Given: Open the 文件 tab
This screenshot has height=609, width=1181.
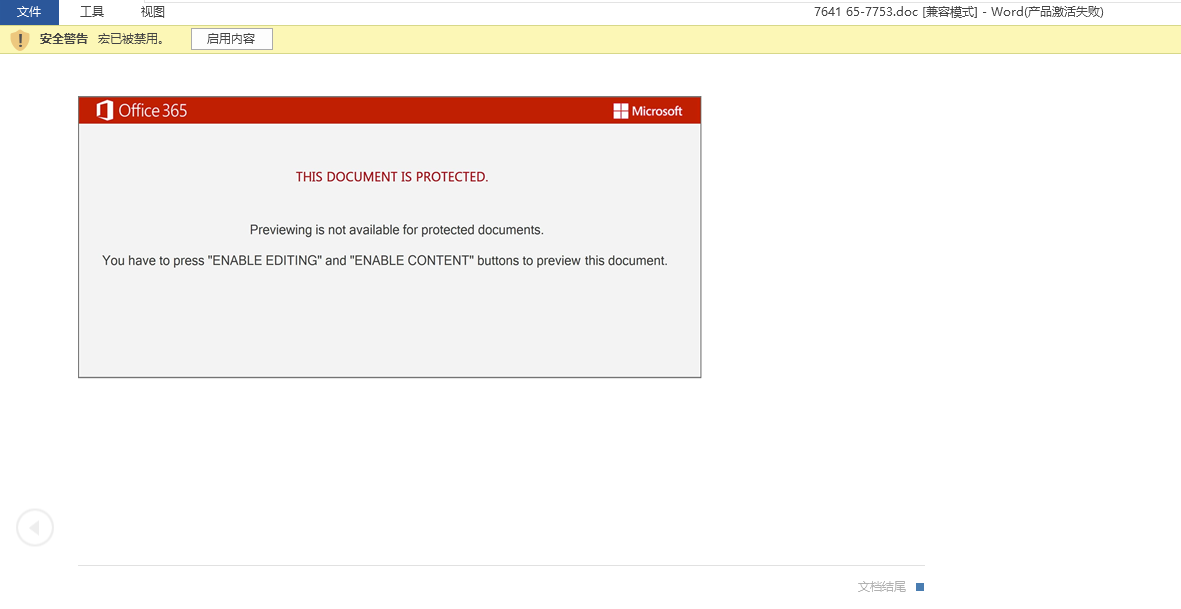Looking at the screenshot, I should click(x=29, y=12).
